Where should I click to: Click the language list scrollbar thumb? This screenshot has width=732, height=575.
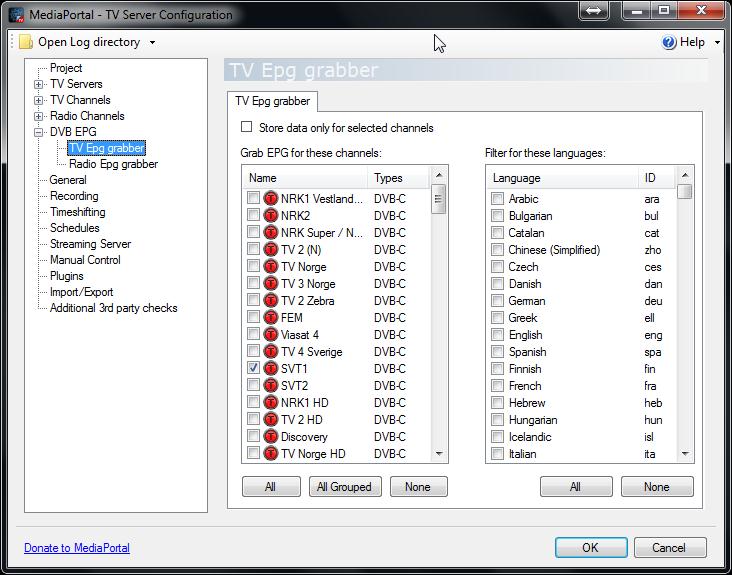[684, 191]
